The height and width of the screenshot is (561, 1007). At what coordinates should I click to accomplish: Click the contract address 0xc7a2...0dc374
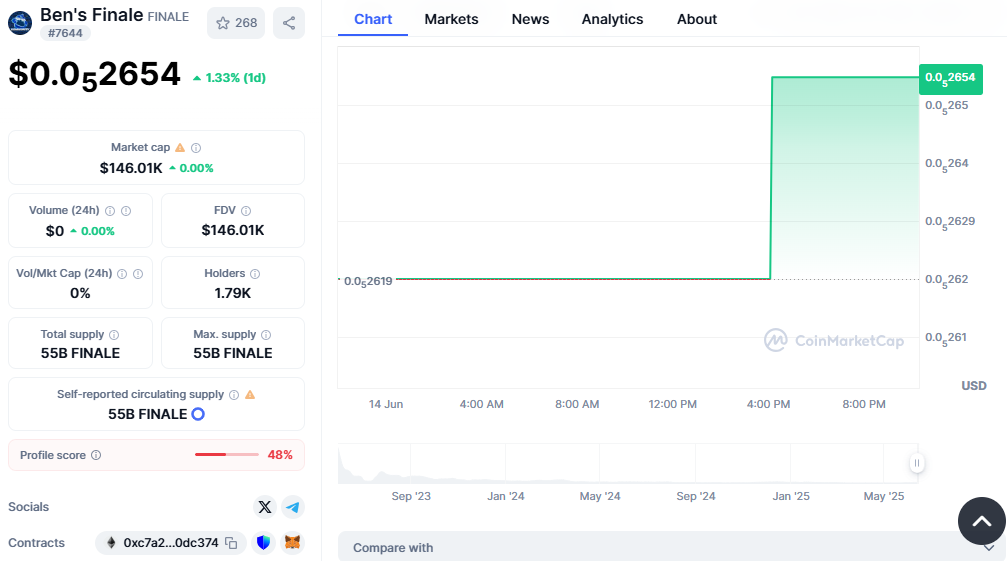(171, 543)
